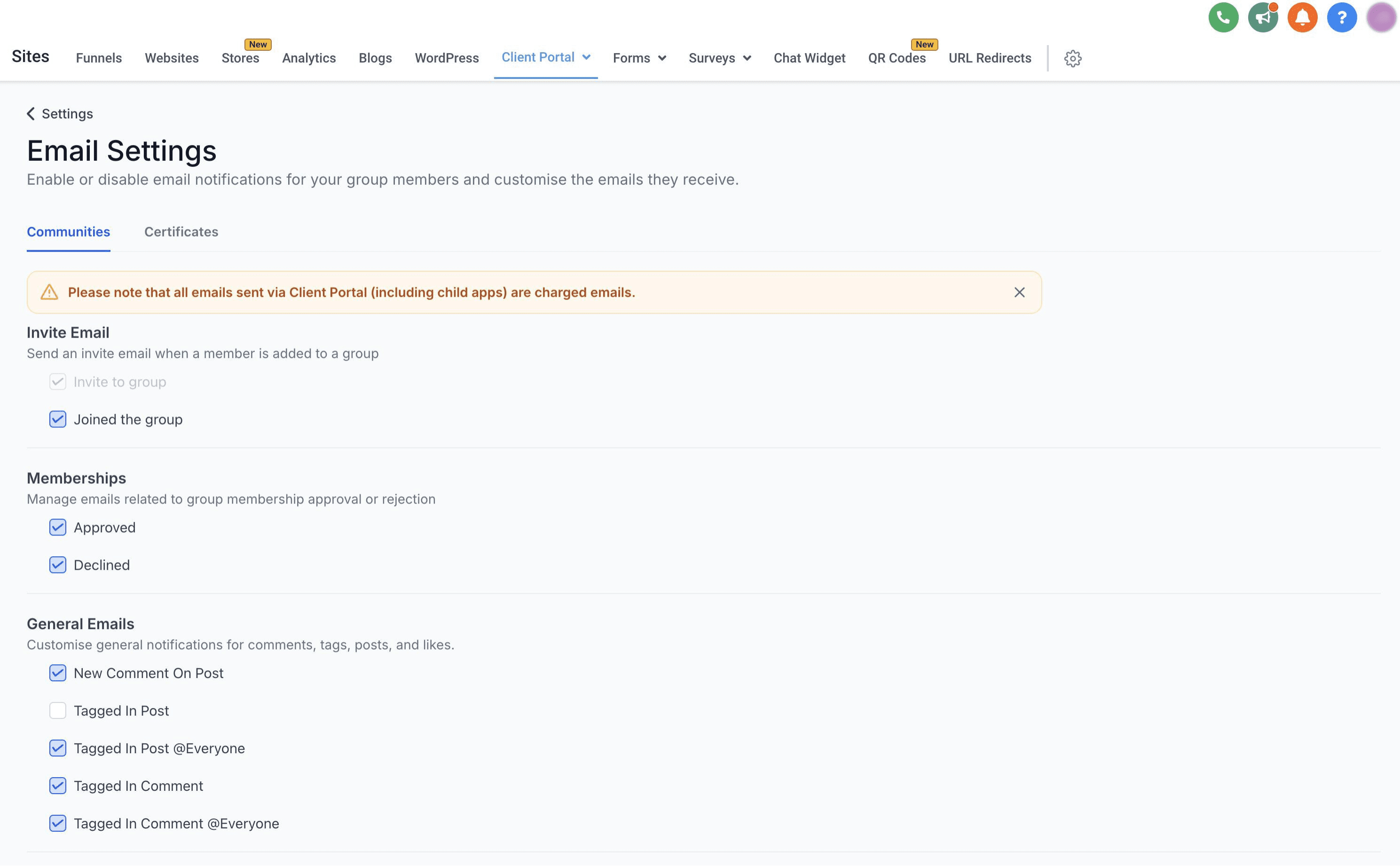Uncheck Tagged In Comment @Everyone
This screenshot has width=1400, height=866.
(58, 824)
